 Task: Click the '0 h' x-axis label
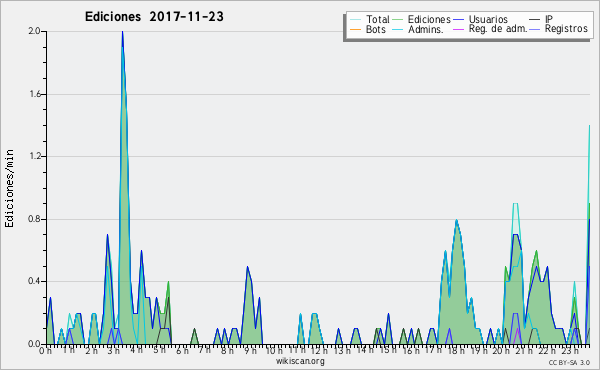pos(46,351)
